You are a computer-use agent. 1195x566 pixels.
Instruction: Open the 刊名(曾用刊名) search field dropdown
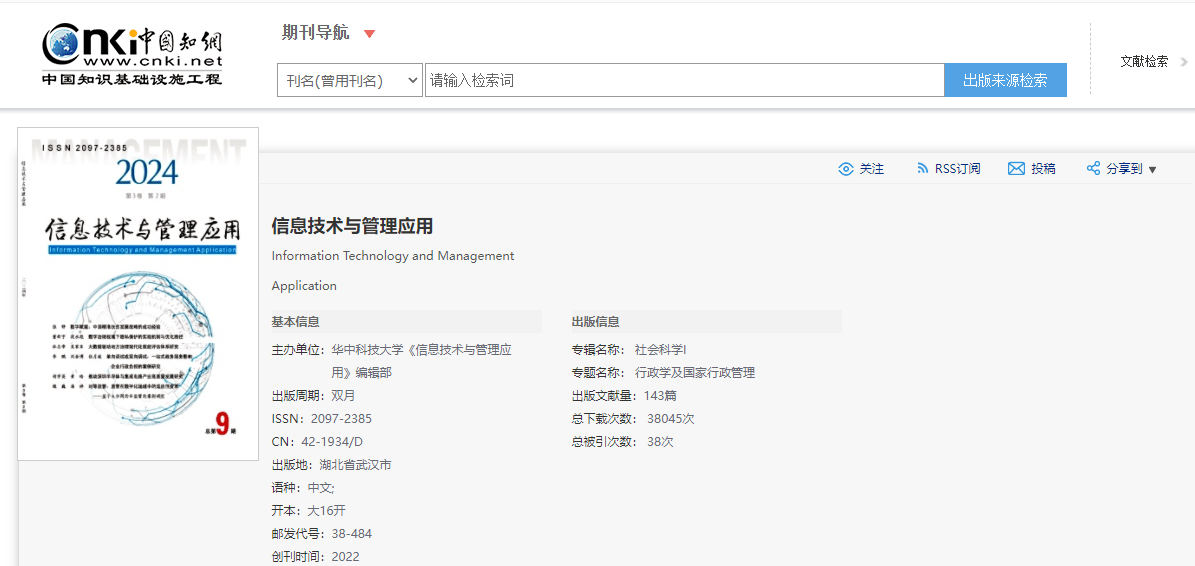tap(350, 80)
